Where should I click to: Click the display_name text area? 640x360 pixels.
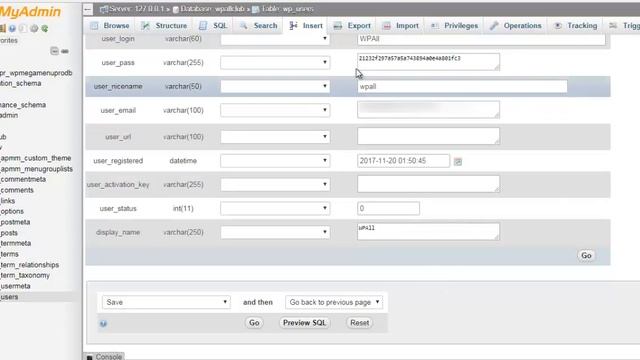428,231
